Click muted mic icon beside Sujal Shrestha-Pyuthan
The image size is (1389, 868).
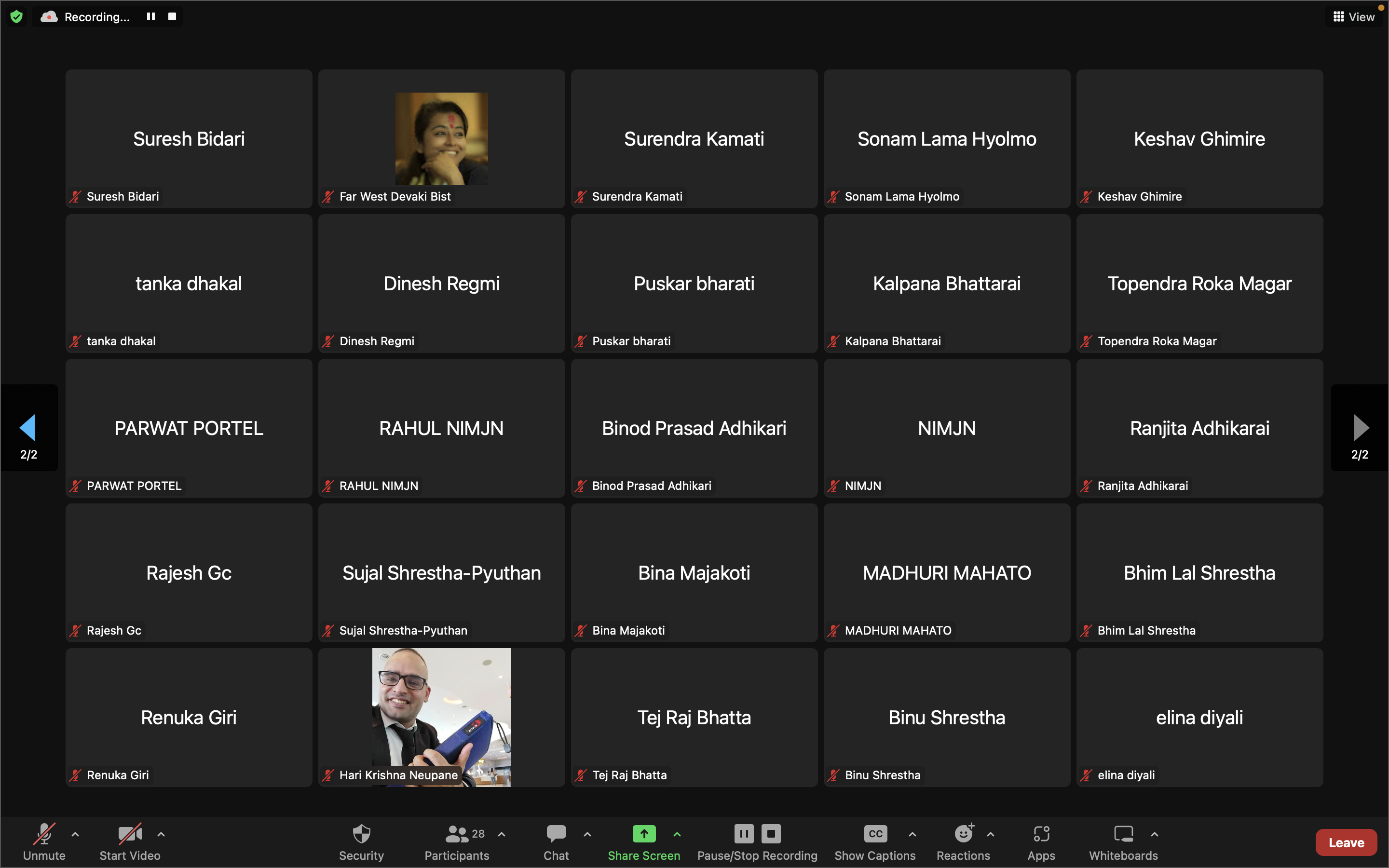(328, 631)
